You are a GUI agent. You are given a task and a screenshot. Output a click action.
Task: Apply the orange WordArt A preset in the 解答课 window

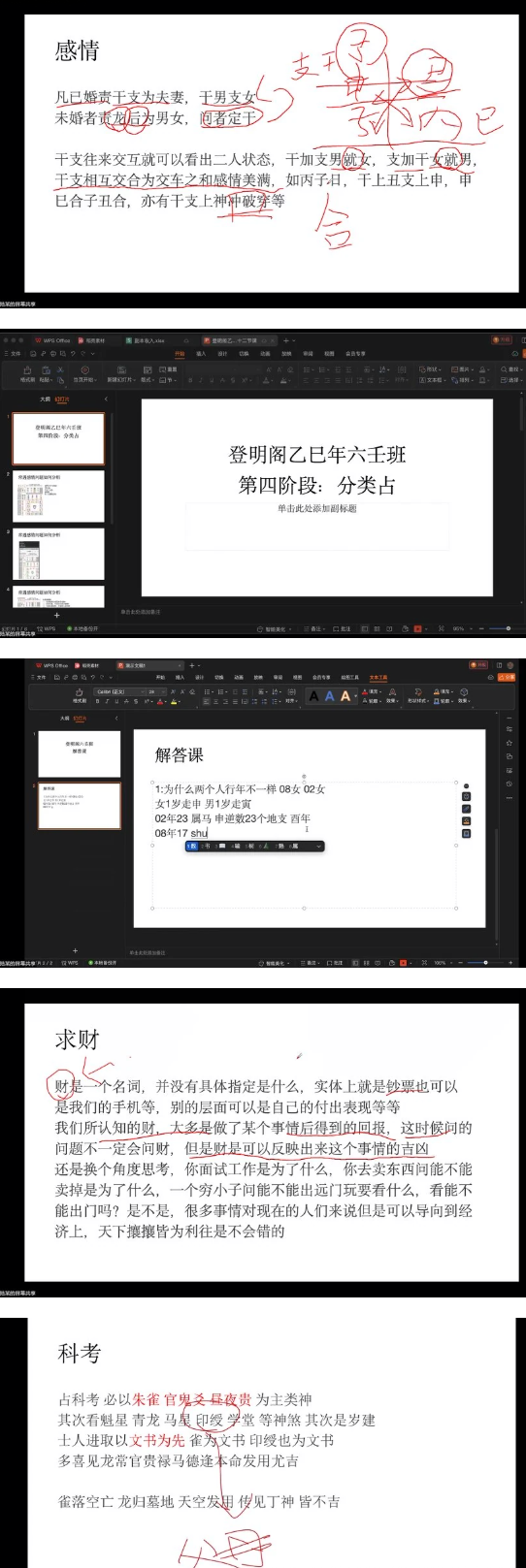pos(345,695)
